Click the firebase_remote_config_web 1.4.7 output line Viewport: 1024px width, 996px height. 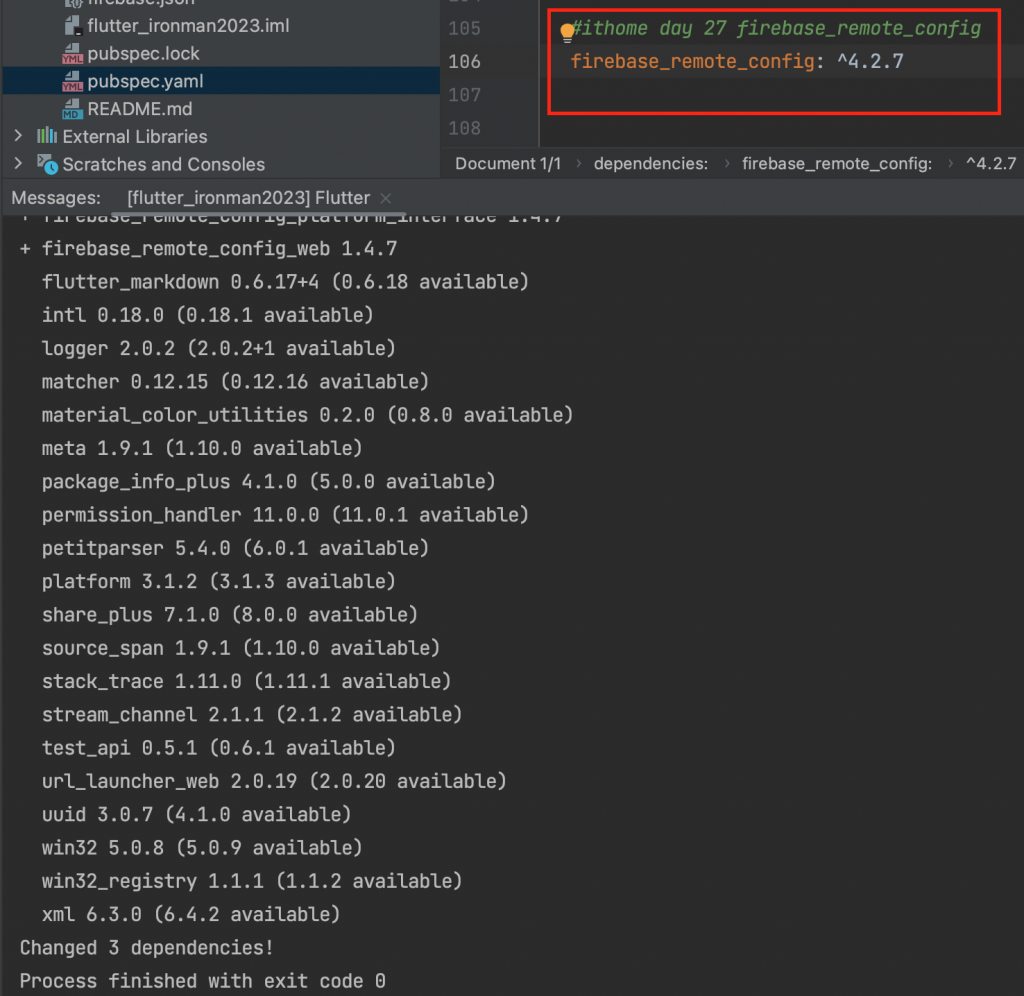[x=219, y=248]
